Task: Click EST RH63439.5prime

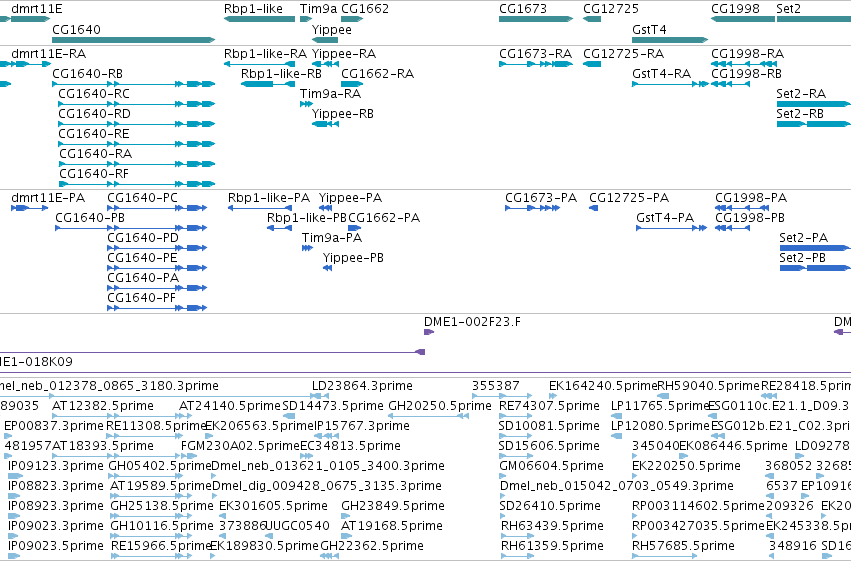Action: [552, 527]
